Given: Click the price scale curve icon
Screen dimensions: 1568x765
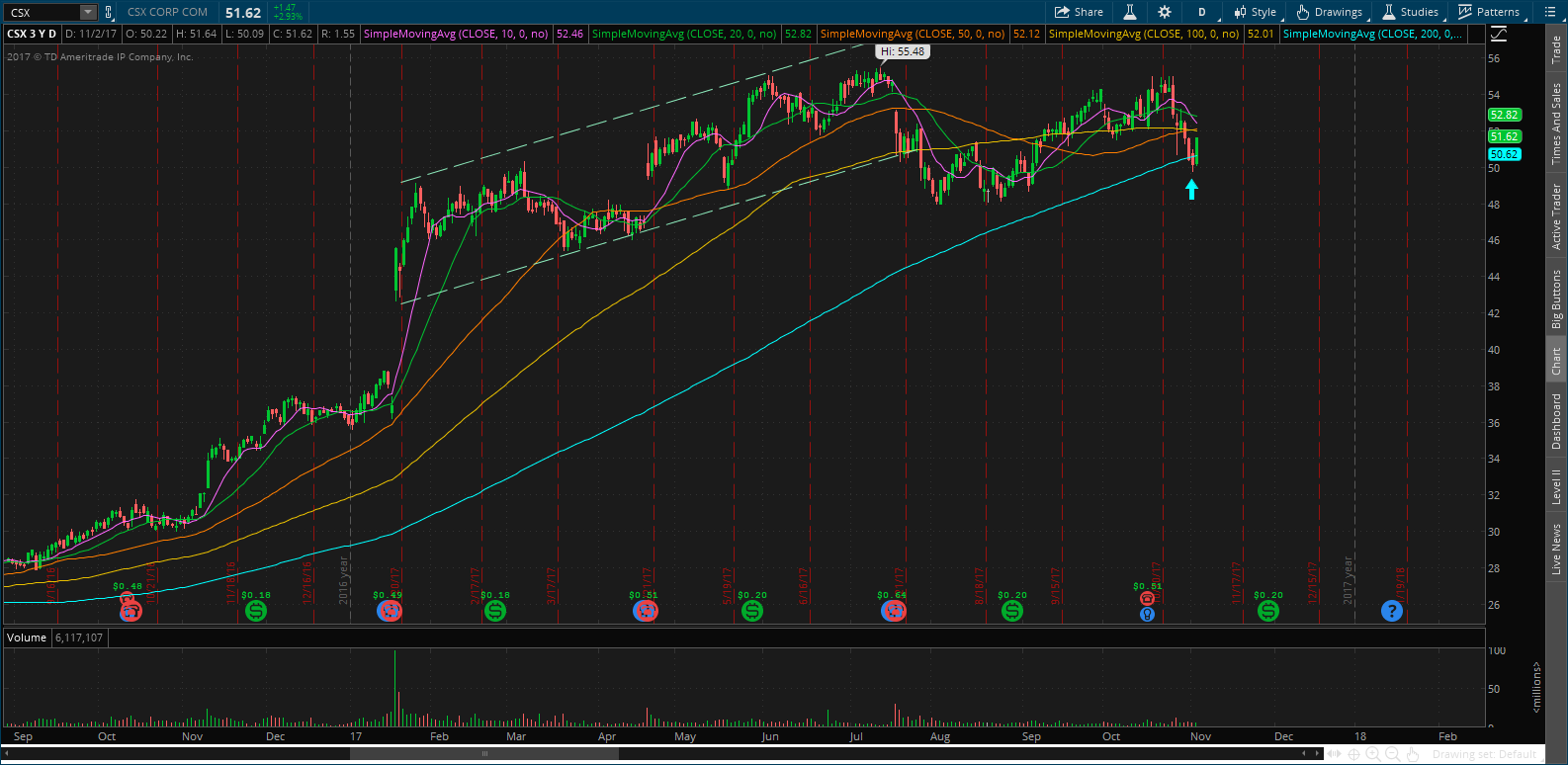Looking at the screenshot, I should click(1499, 34).
